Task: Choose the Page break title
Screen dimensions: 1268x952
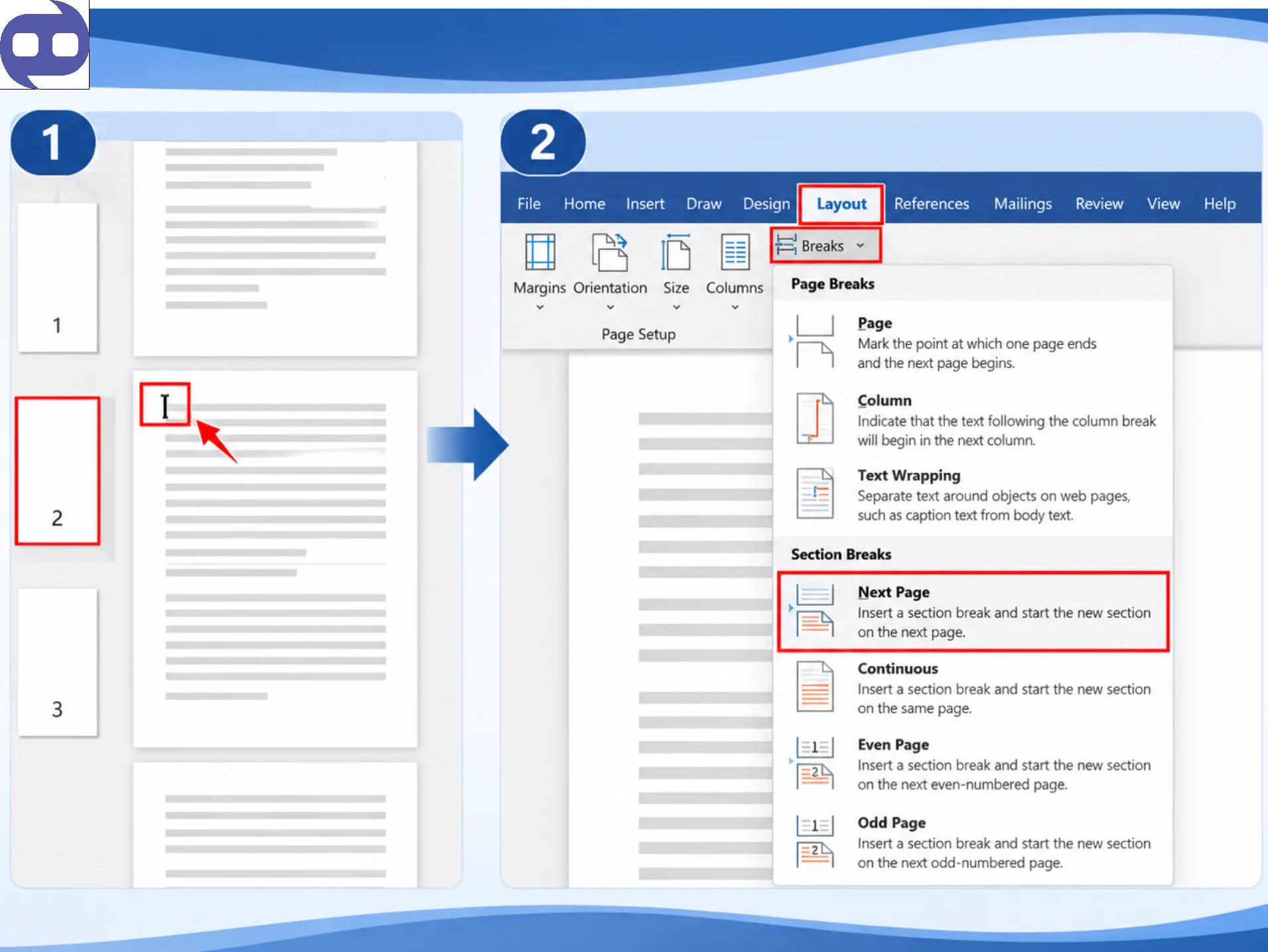Action: pyautogui.click(x=875, y=323)
